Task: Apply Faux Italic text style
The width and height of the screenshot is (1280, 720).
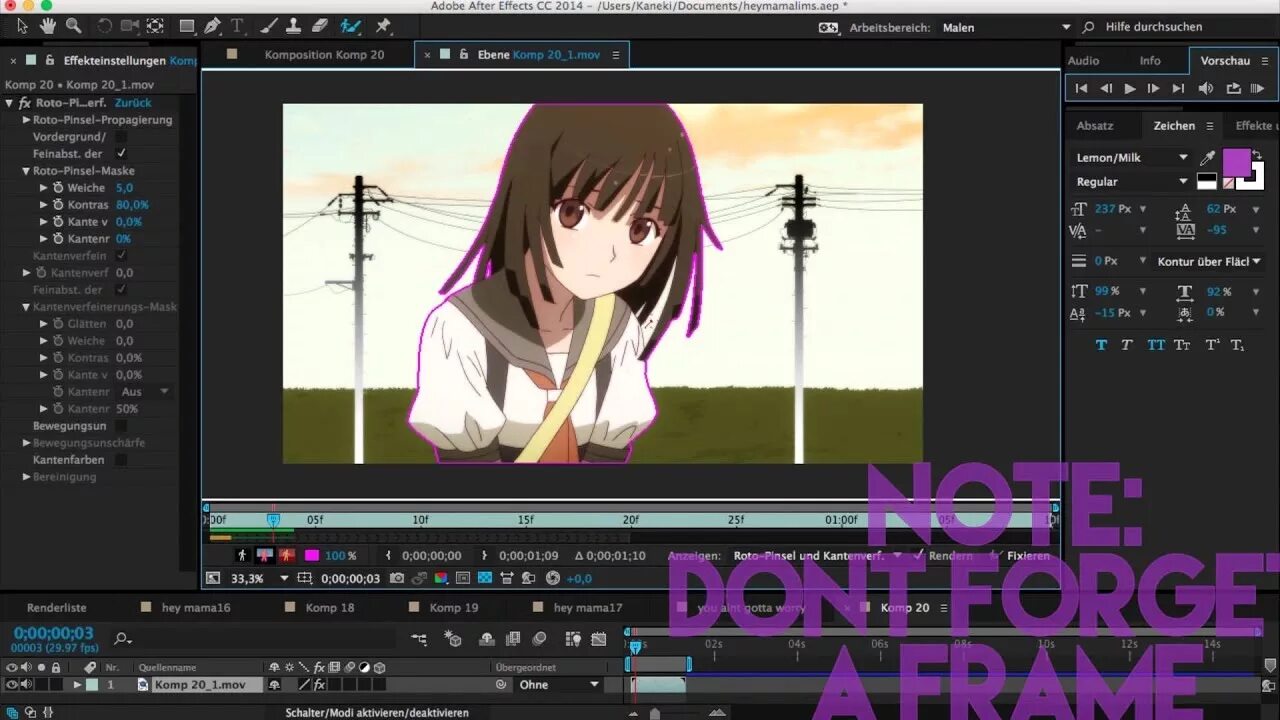Action: 1126,345
